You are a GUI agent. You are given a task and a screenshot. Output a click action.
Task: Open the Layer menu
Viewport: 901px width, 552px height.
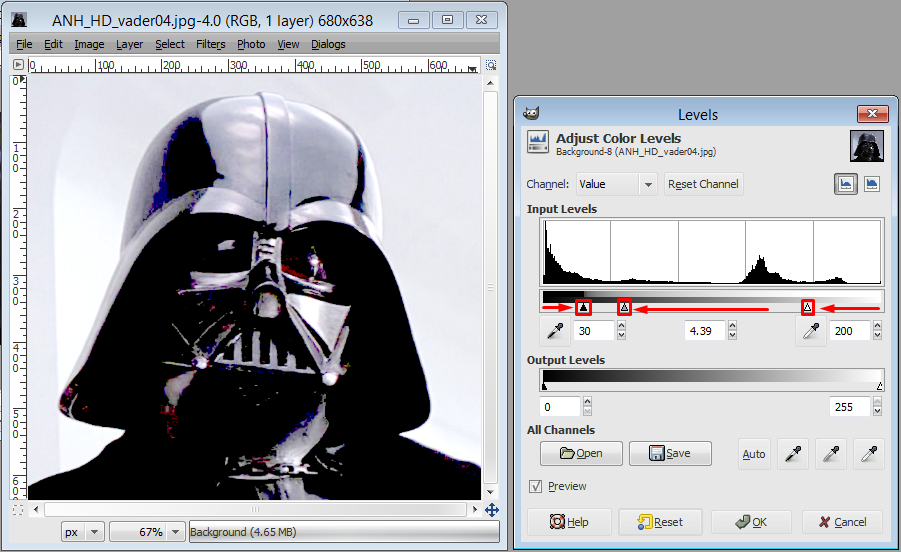(129, 44)
